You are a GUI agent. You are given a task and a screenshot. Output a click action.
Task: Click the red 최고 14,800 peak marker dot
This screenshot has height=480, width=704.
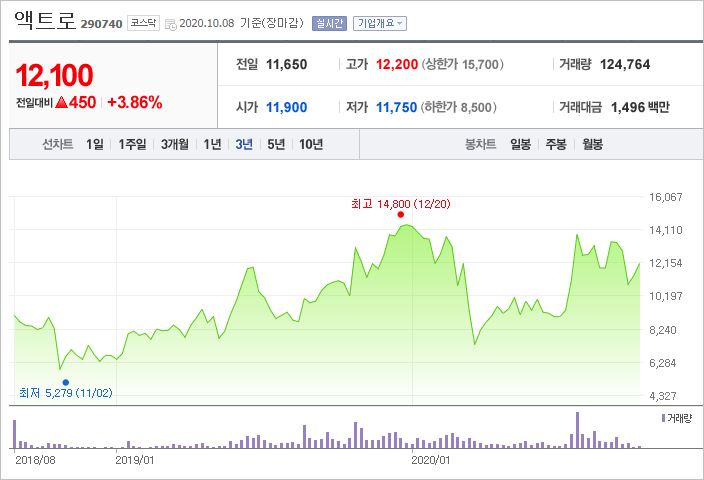tap(400, 215)
